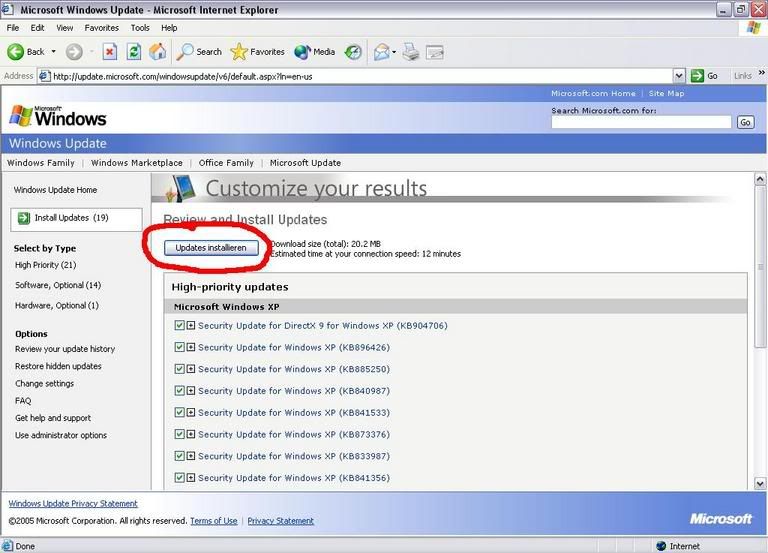
Task: Open the Search toolbar button
Action: click(x=199, y=51)
